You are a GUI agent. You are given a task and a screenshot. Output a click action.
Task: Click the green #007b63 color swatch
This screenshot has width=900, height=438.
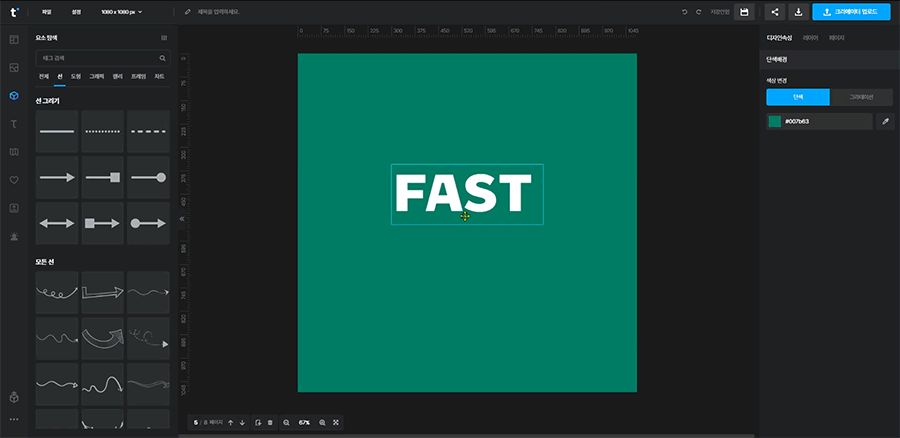[x=775, y=121]
